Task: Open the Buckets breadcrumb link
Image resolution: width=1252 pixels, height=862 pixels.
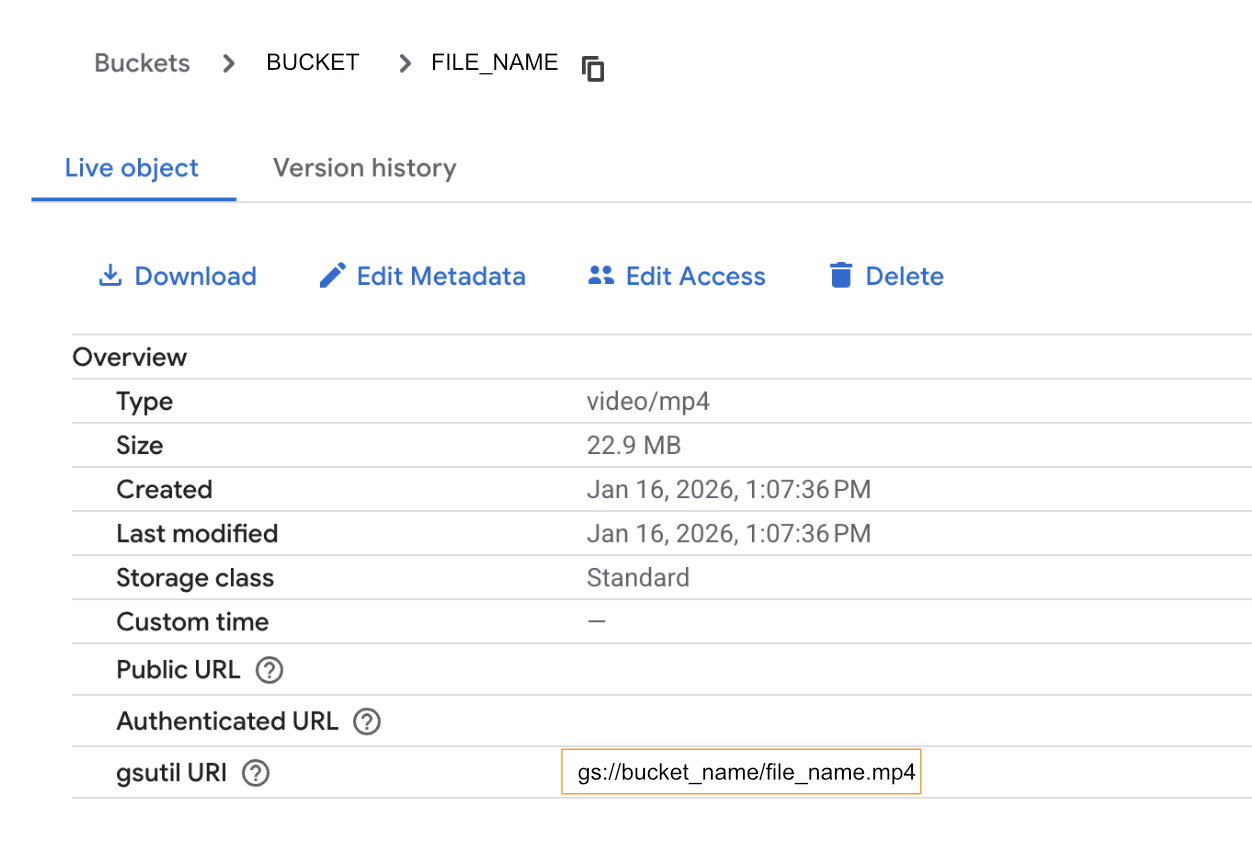Action: point(141,62)
